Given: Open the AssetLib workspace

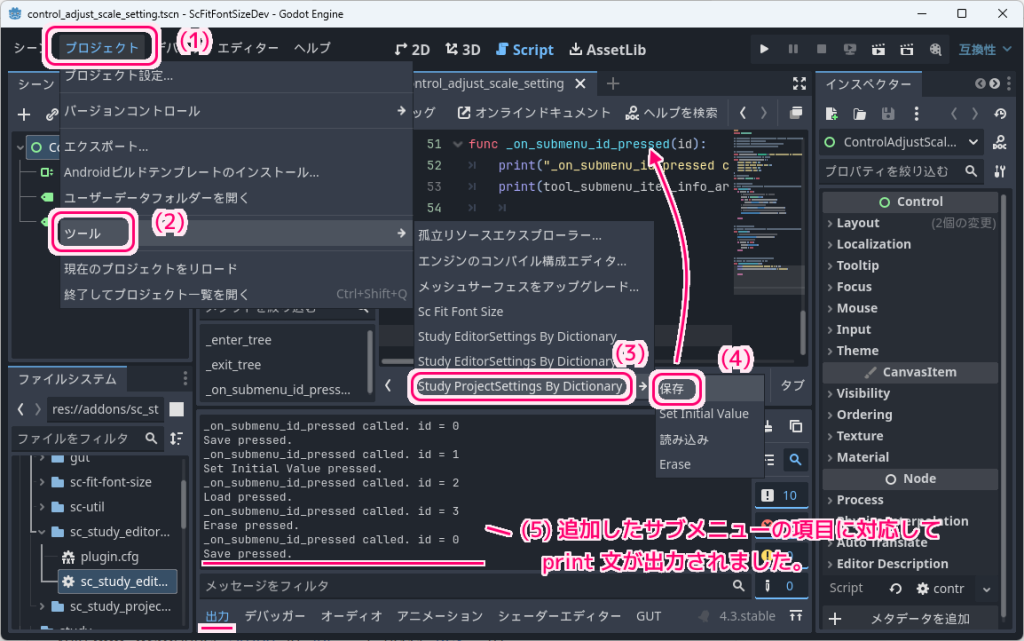Looking at the screenshot, I should tap(608, 48).
